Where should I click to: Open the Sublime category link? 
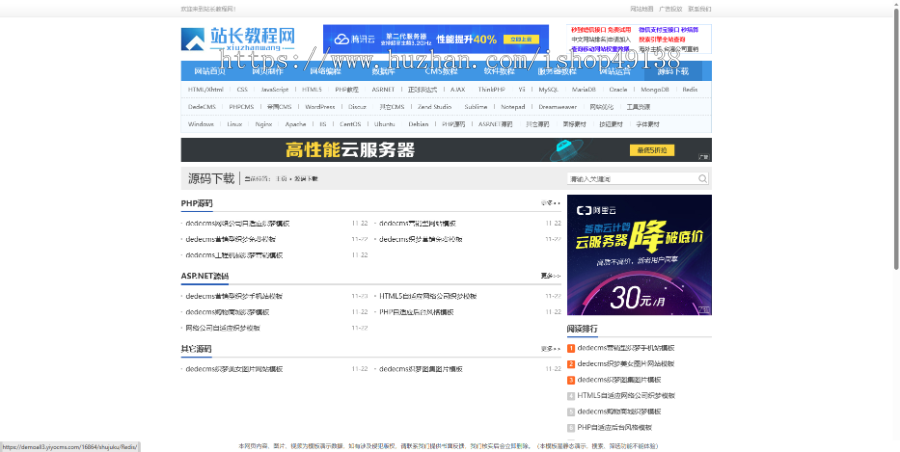pos(476,107)
